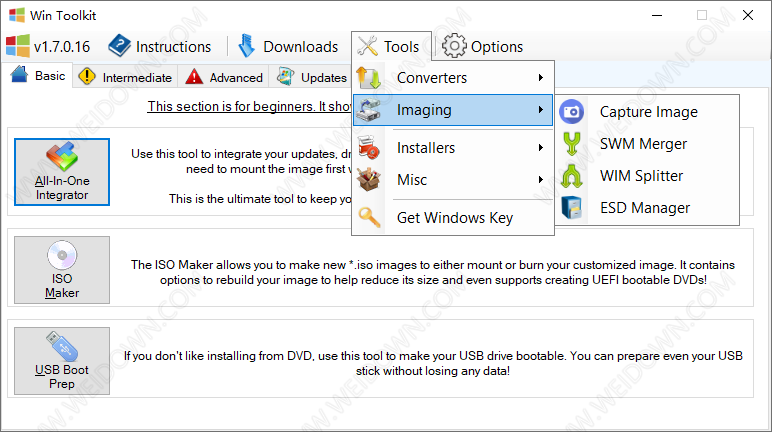This screenshot has width=772, height=432.
Task: Click the ESD Manager cabinet icon
Action: pos(572,208)
